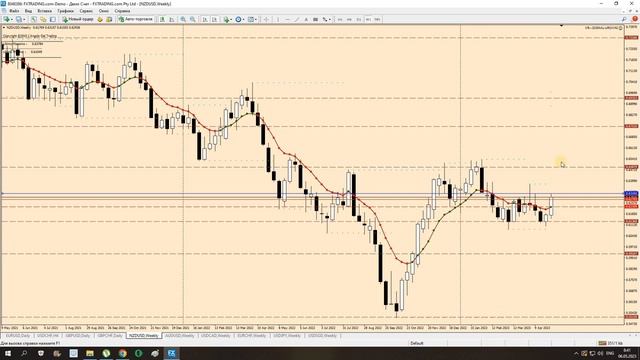640x360 pixels.
Task: Click the search magnifier icon in toolbar
Action: (624, 19)
